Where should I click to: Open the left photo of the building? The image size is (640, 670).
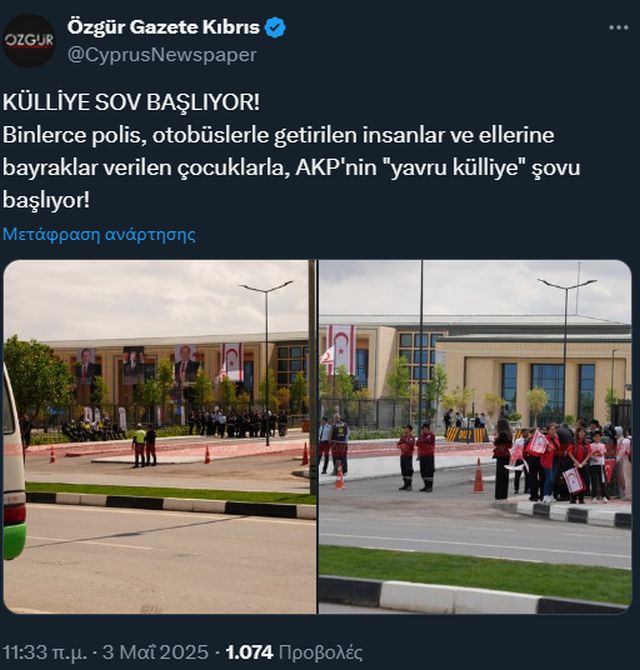click(160, 436)
